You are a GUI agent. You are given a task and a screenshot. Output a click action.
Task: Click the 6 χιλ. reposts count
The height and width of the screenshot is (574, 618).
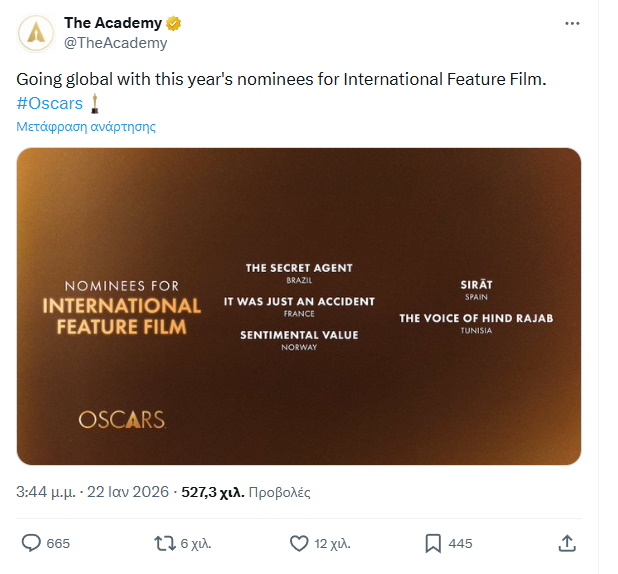tap(196, 543)
